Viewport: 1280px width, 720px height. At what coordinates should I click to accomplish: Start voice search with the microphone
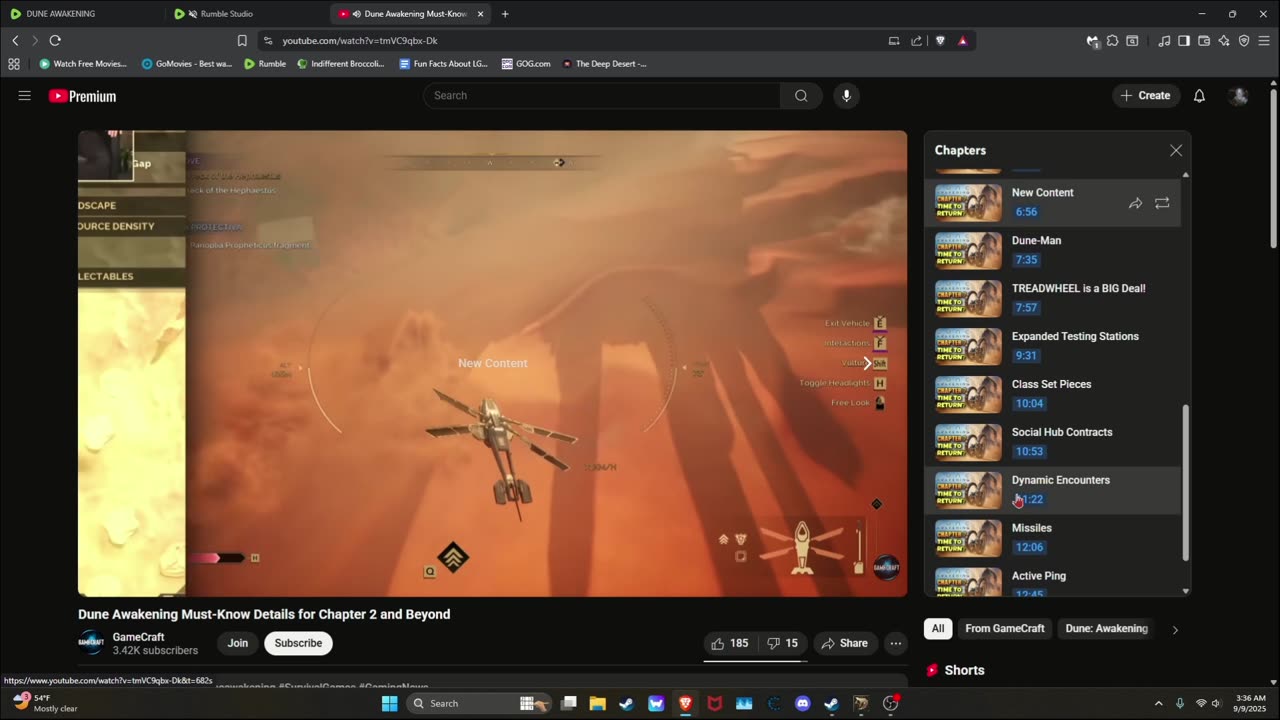[846, 96]
